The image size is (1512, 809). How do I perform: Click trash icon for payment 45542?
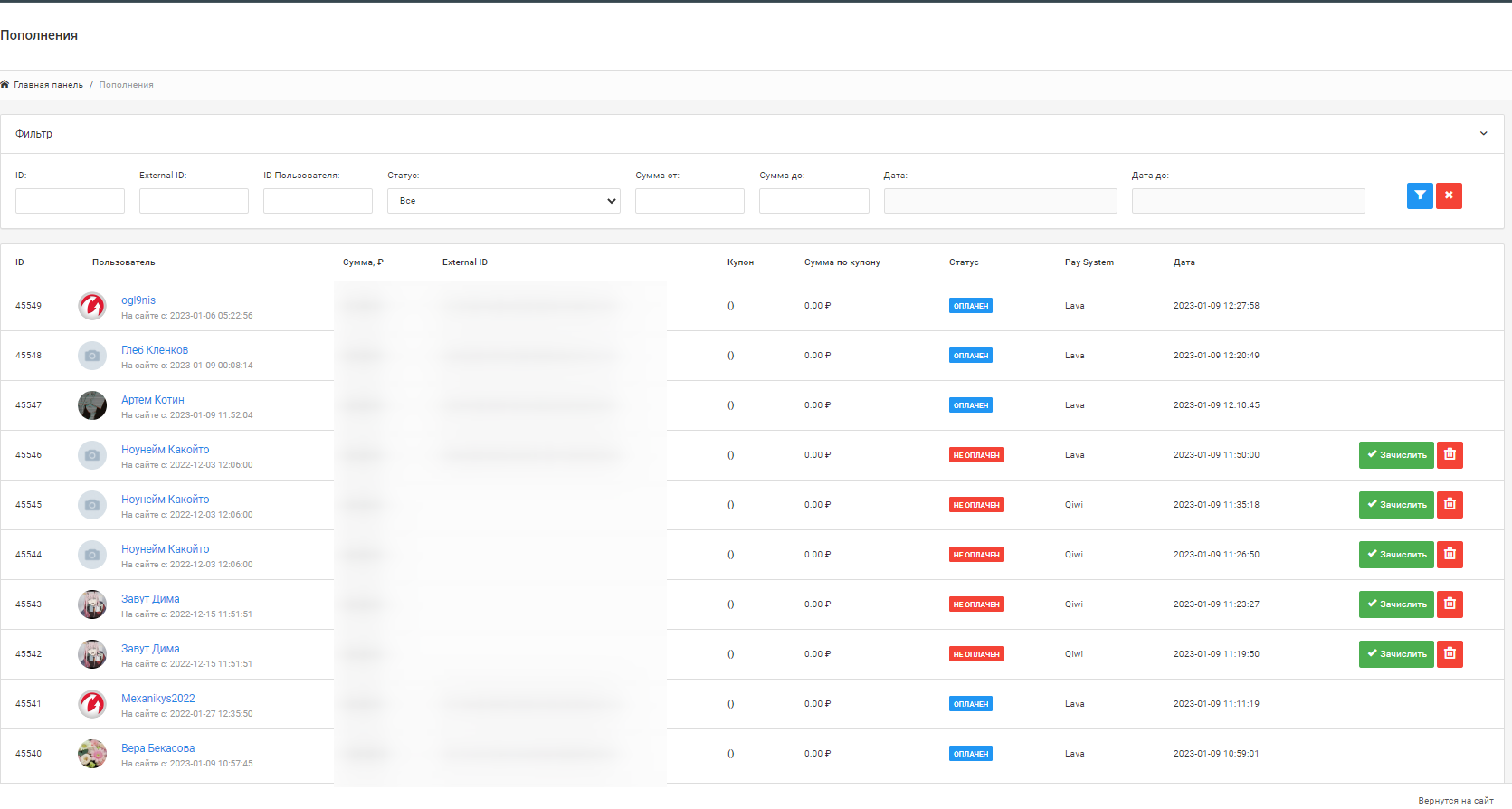(x=1450, y=654)
